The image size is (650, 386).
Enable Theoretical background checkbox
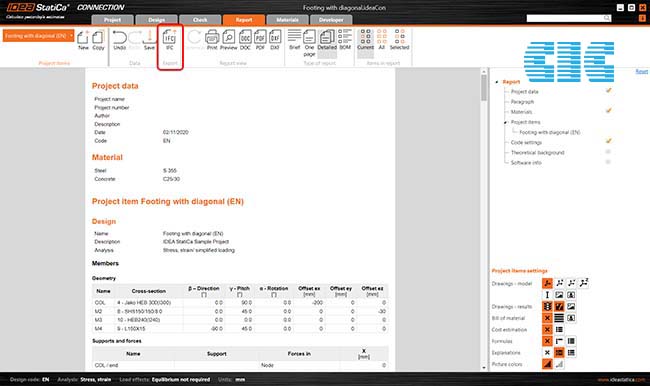coord(608,152)
